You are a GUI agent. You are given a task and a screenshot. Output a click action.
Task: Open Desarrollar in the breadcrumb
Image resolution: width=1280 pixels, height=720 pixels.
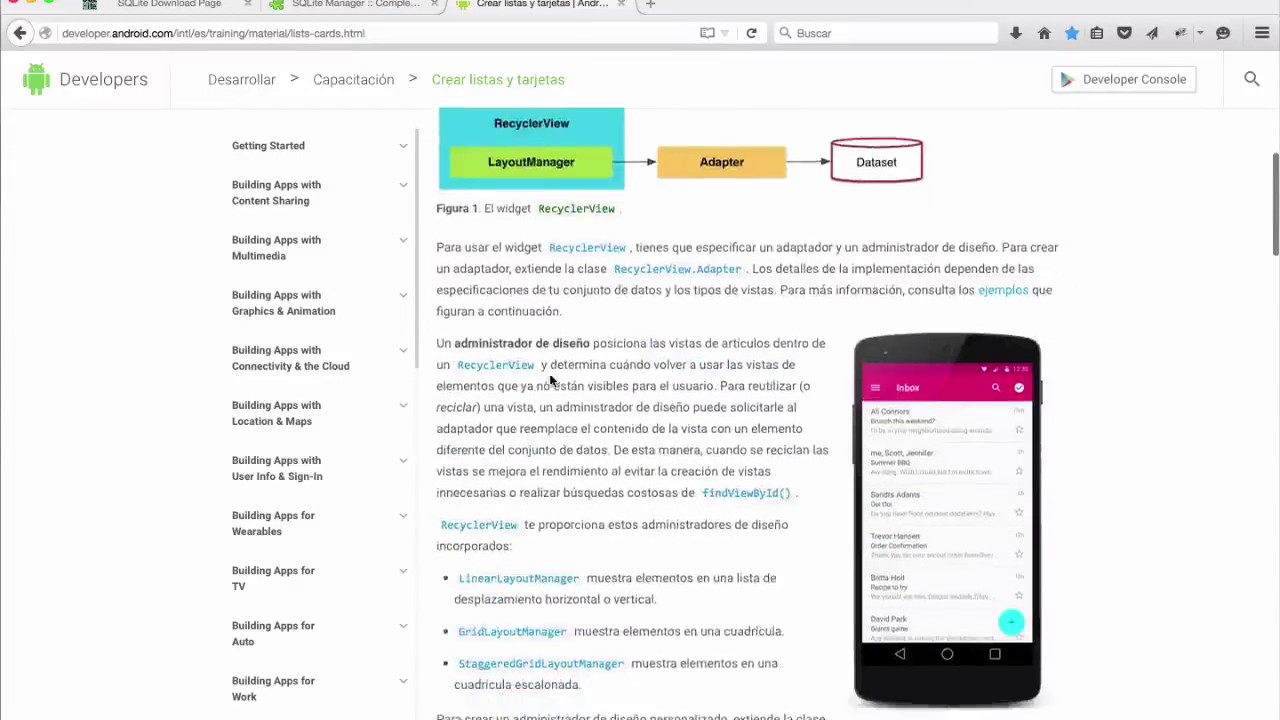(x=242, y=79)
